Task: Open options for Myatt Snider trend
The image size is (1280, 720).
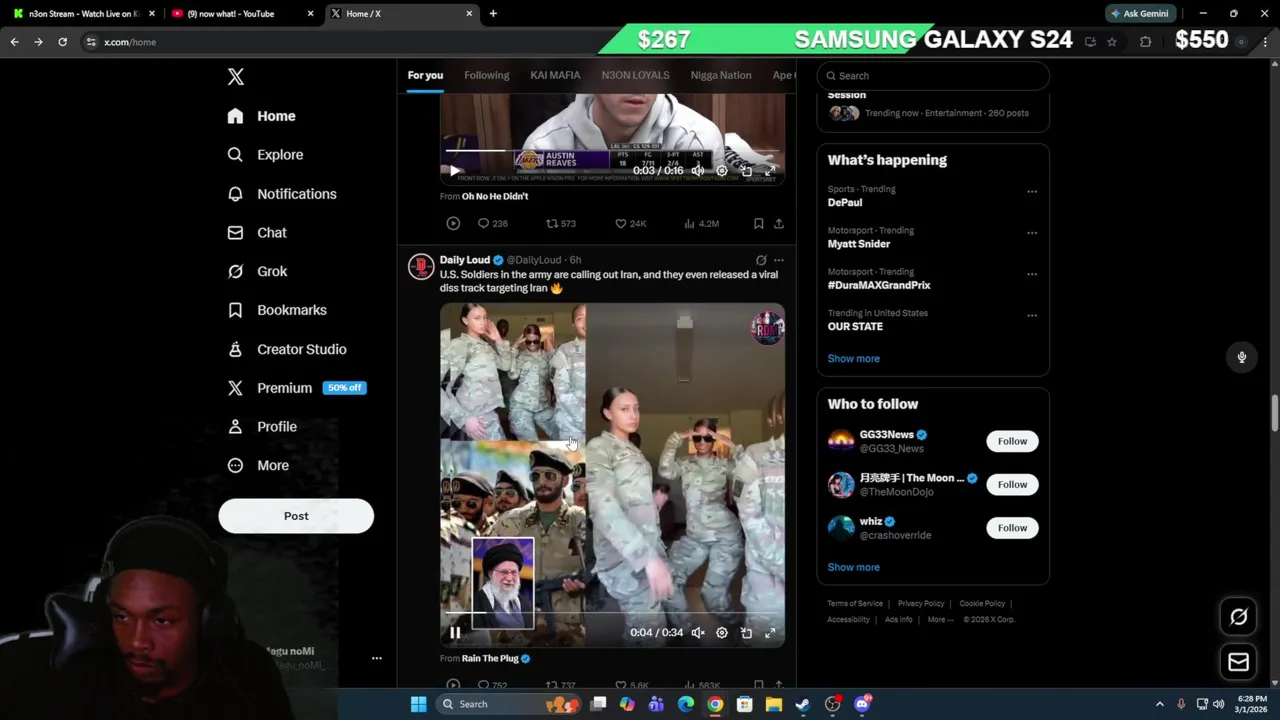Action: (x=1032, y=233)
